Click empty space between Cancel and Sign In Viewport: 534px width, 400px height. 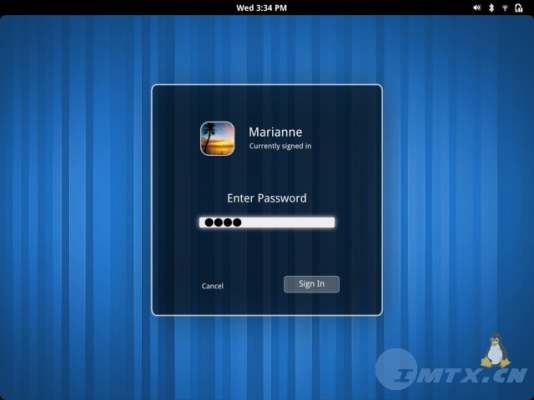coord(254,285)
